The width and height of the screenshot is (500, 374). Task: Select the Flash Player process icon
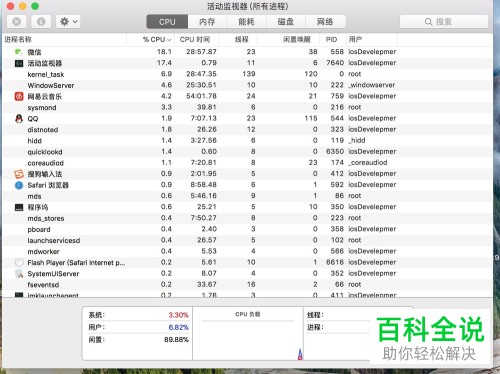(x=19, y=263)
